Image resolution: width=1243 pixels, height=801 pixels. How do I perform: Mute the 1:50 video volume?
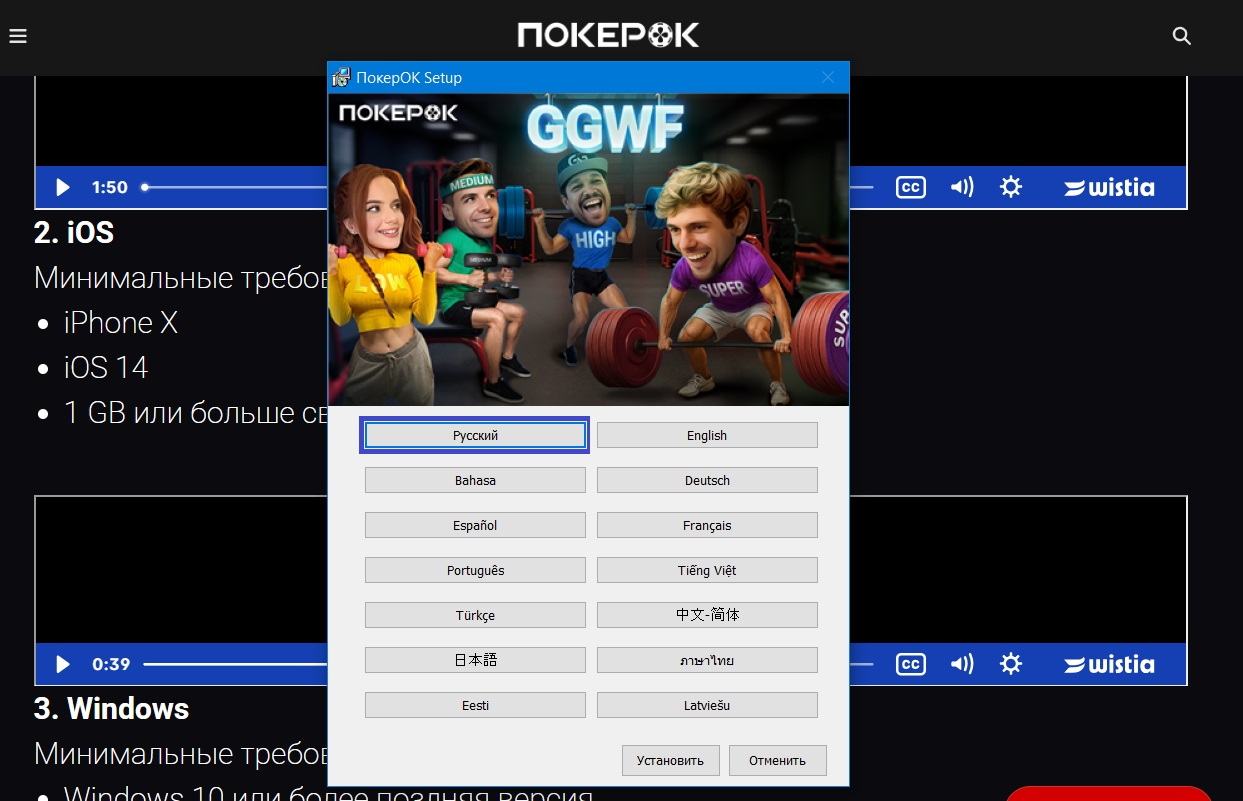coord(961,187)
